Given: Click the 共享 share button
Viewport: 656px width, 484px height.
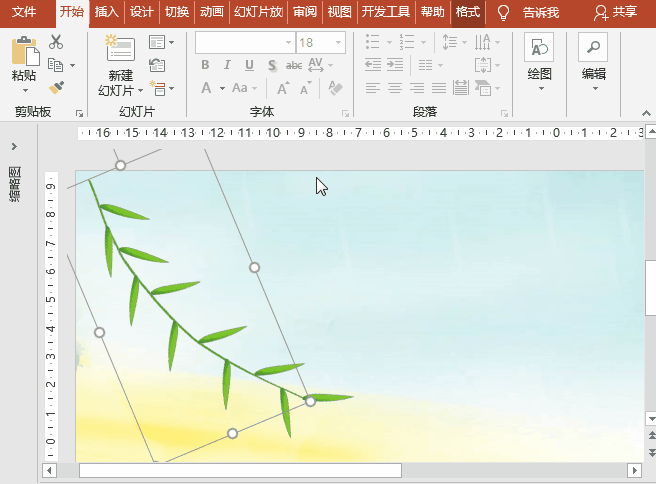Looking at the screenshot, I should pyautogui.click(x=615, y=12).
